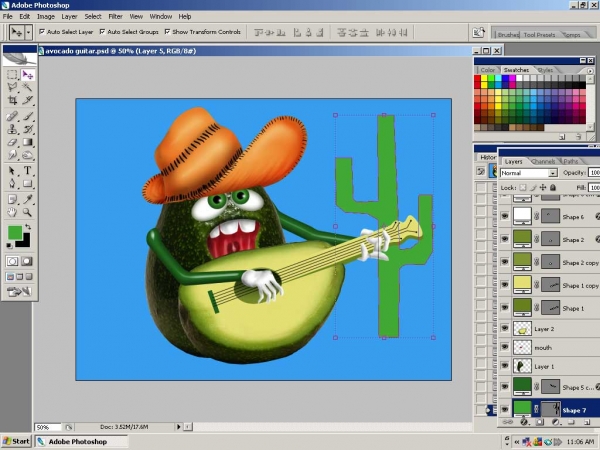Lock position icon in Layers panel
Viewport: 600px width, 450px height.
[543, 188]
